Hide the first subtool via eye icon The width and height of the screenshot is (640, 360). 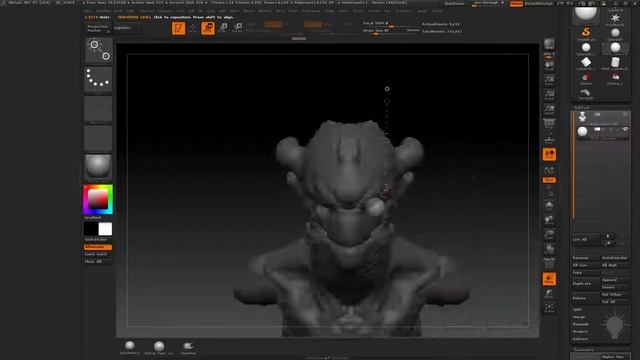click(x=625, y=114)
